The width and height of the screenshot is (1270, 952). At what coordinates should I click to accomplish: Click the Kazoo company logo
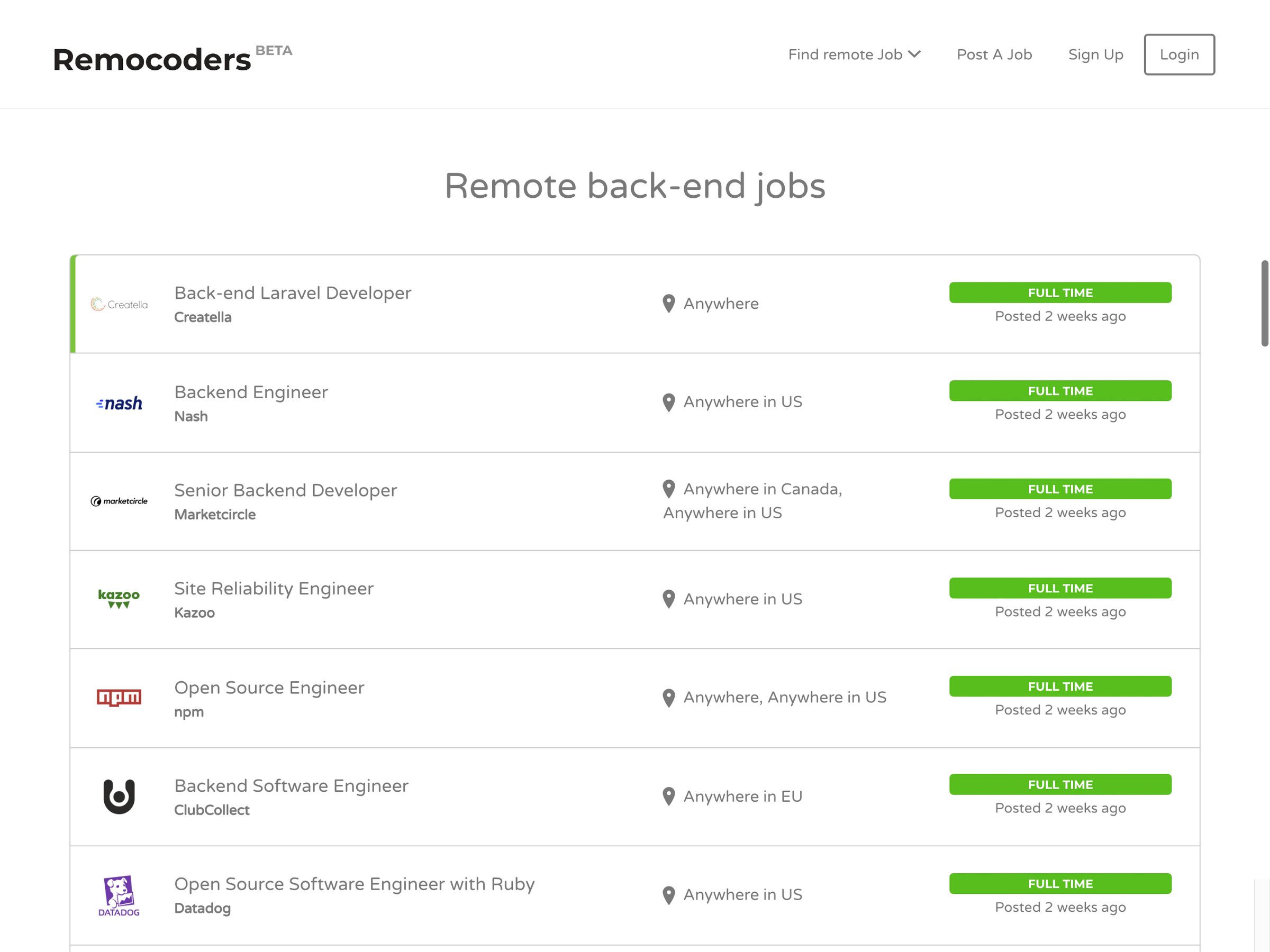coord(119,599)
